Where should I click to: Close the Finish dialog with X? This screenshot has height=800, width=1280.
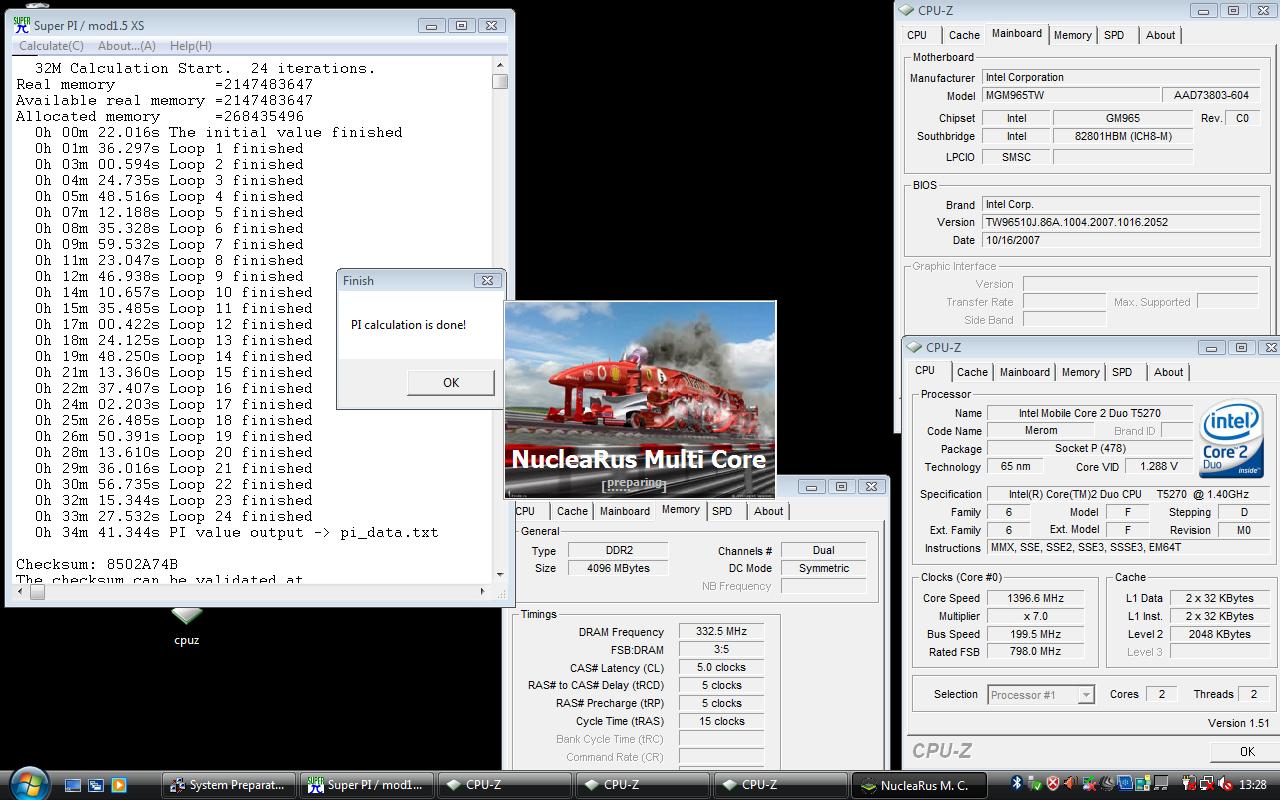tap(486, 281)
